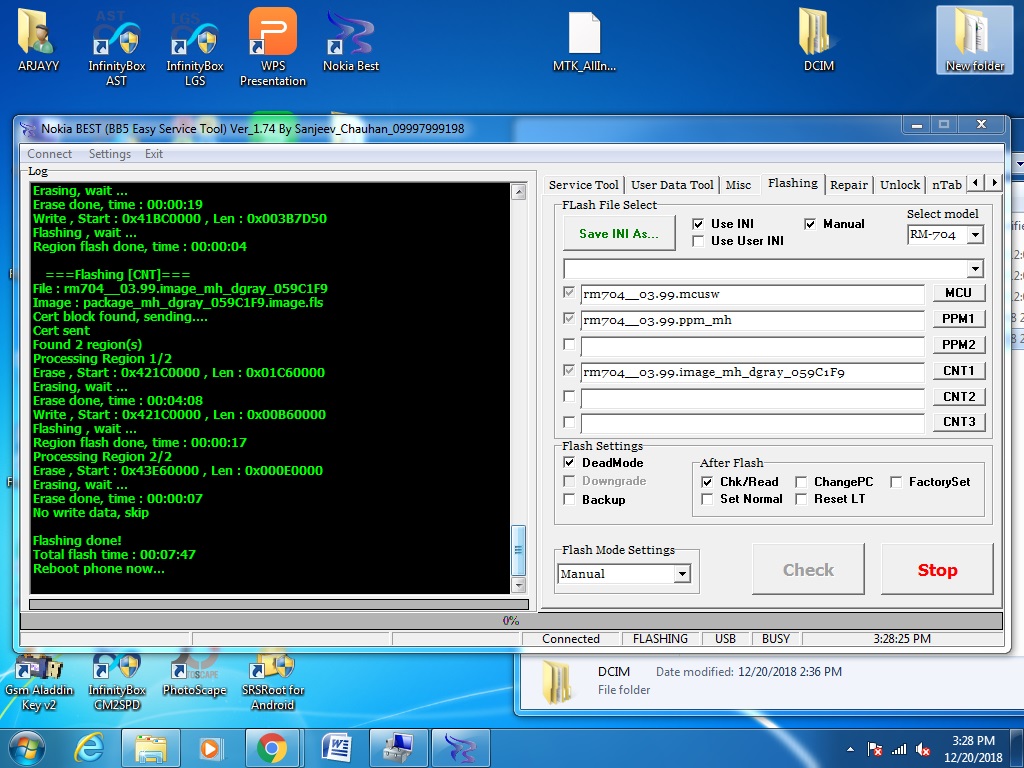
Task: Tick the CNT2 file row checkbox
Action: coord(569,396)
